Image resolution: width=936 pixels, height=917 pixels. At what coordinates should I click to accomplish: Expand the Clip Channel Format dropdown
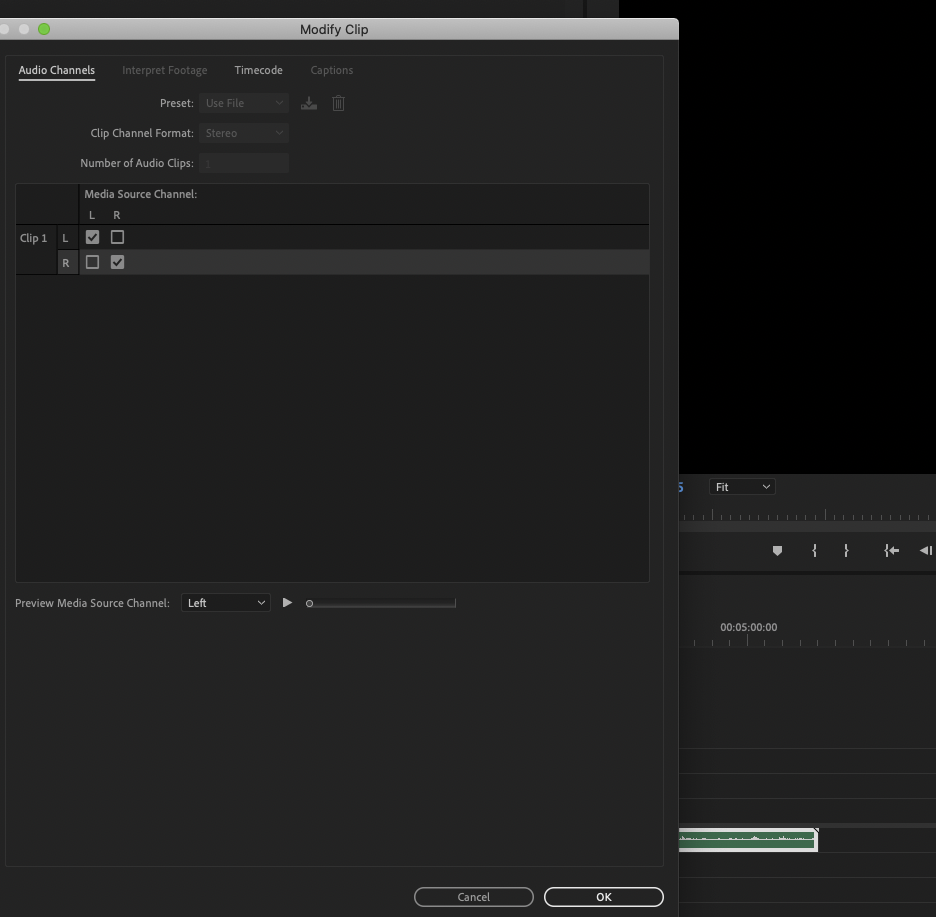coord(243,132)
